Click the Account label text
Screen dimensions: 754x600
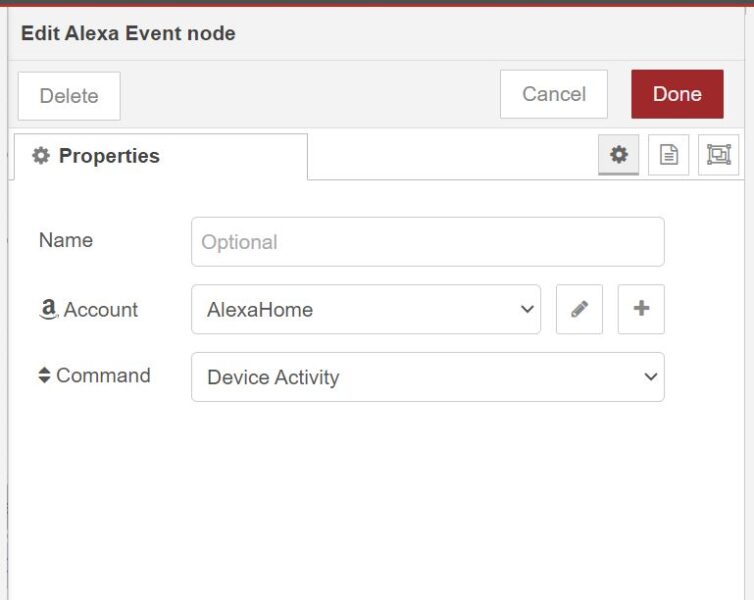[100, 310]
